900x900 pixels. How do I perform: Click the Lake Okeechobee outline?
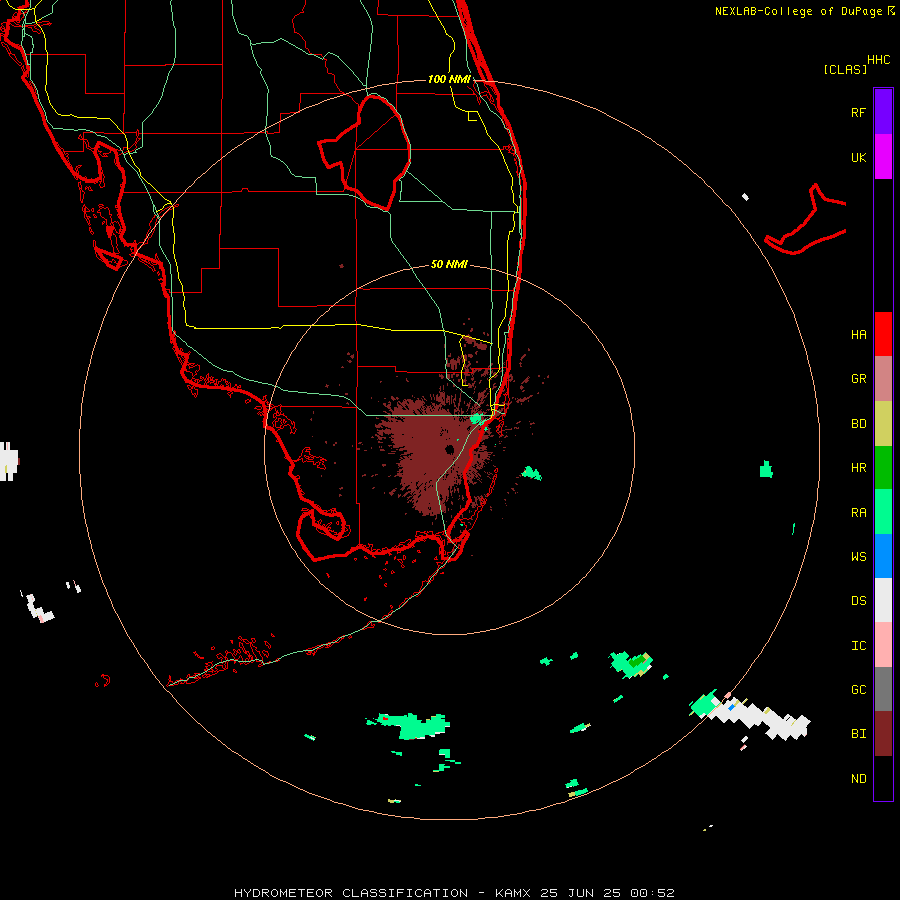[365, 152]
